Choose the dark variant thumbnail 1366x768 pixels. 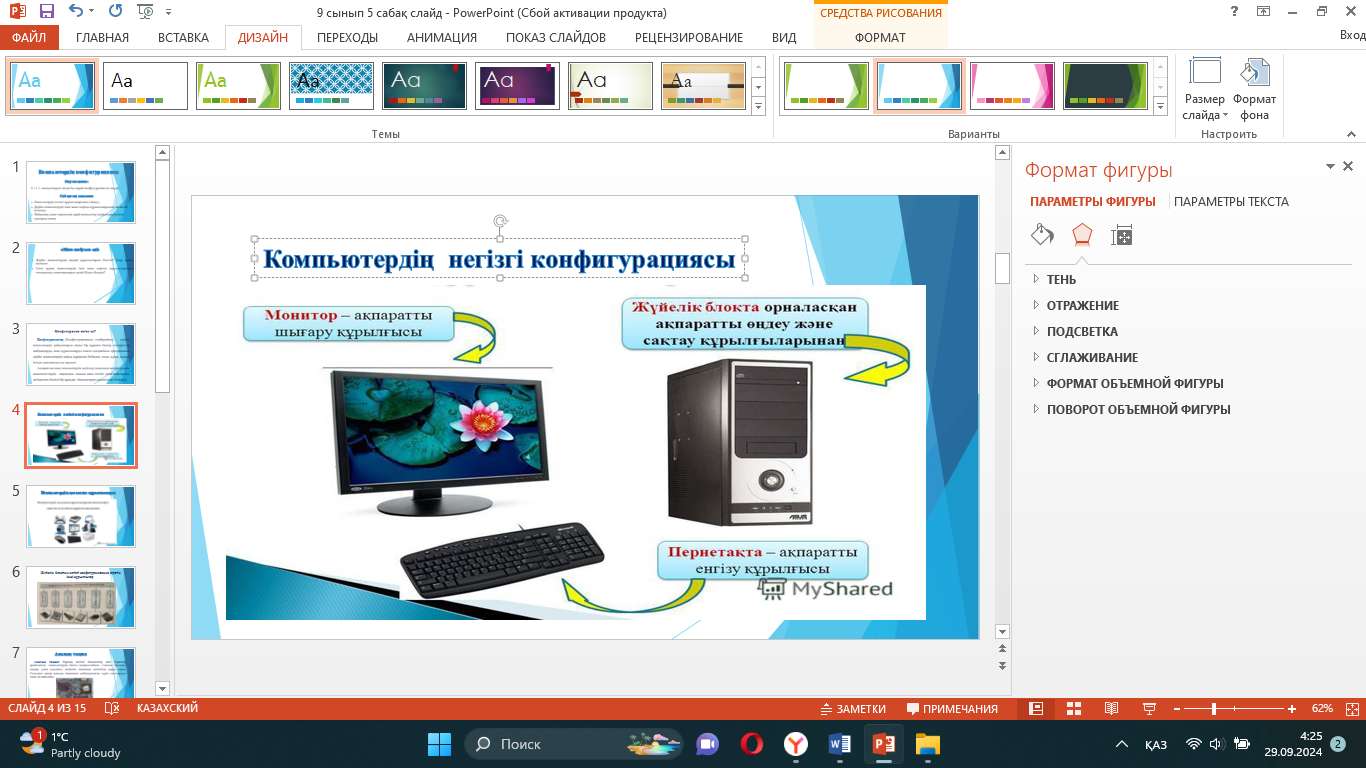coord(1105,86)
